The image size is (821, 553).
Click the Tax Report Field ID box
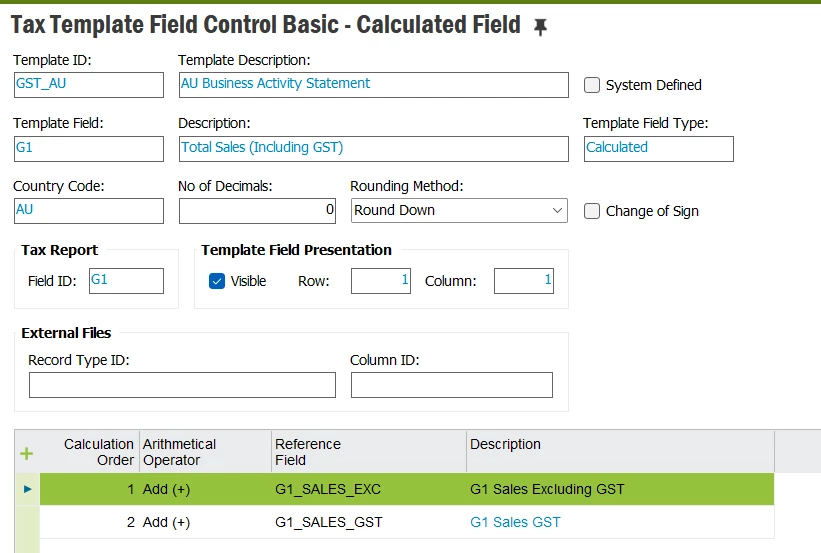tap(126, 281)
